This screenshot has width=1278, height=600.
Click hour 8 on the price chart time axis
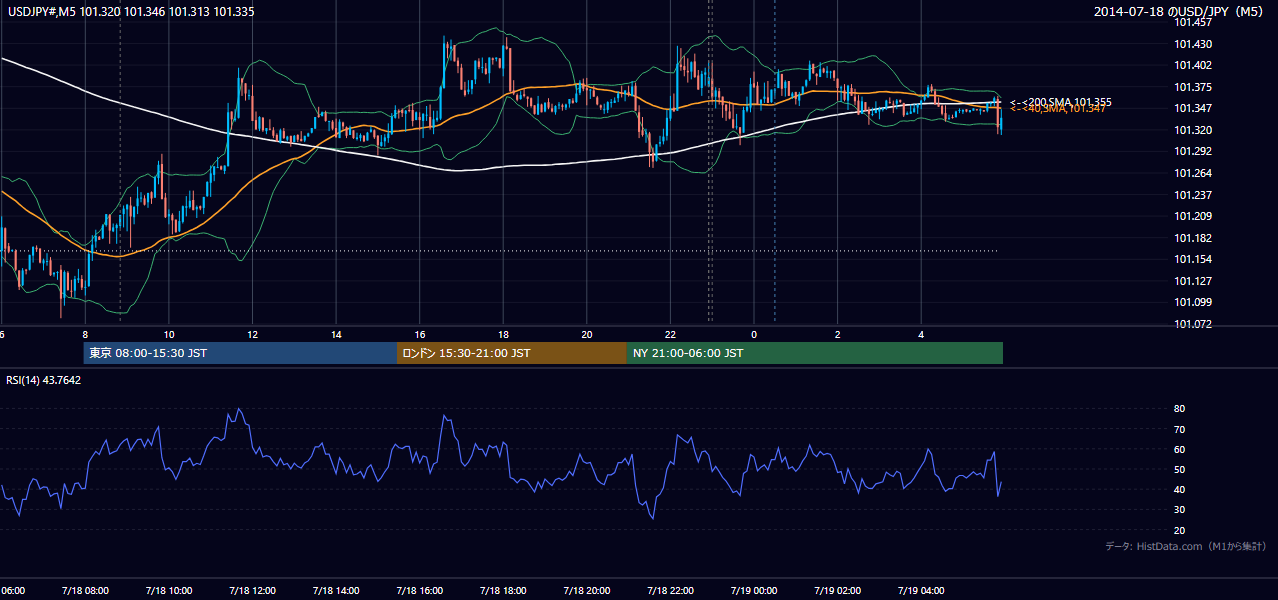click(x=85, y=334)
